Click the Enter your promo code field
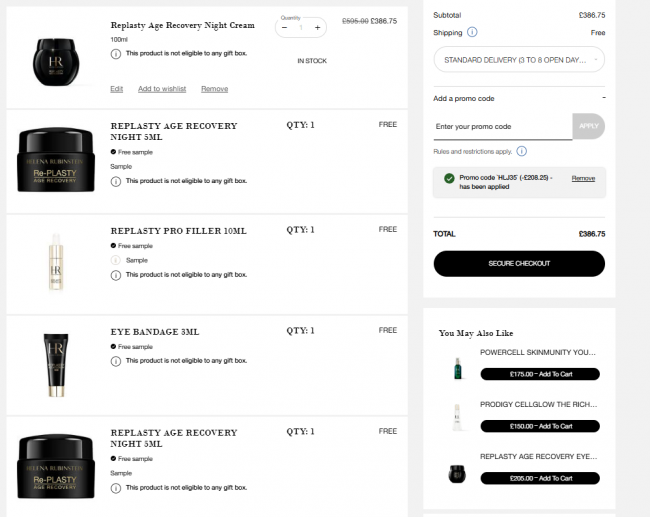 coord(503,127)
